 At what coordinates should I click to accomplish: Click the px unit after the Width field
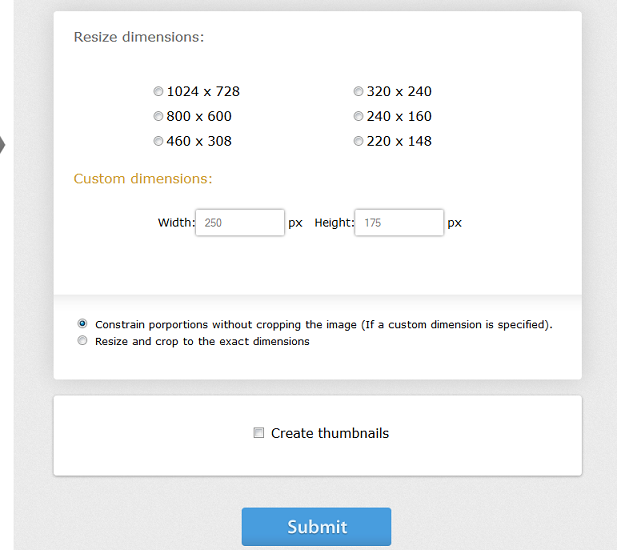coord(295,223)
